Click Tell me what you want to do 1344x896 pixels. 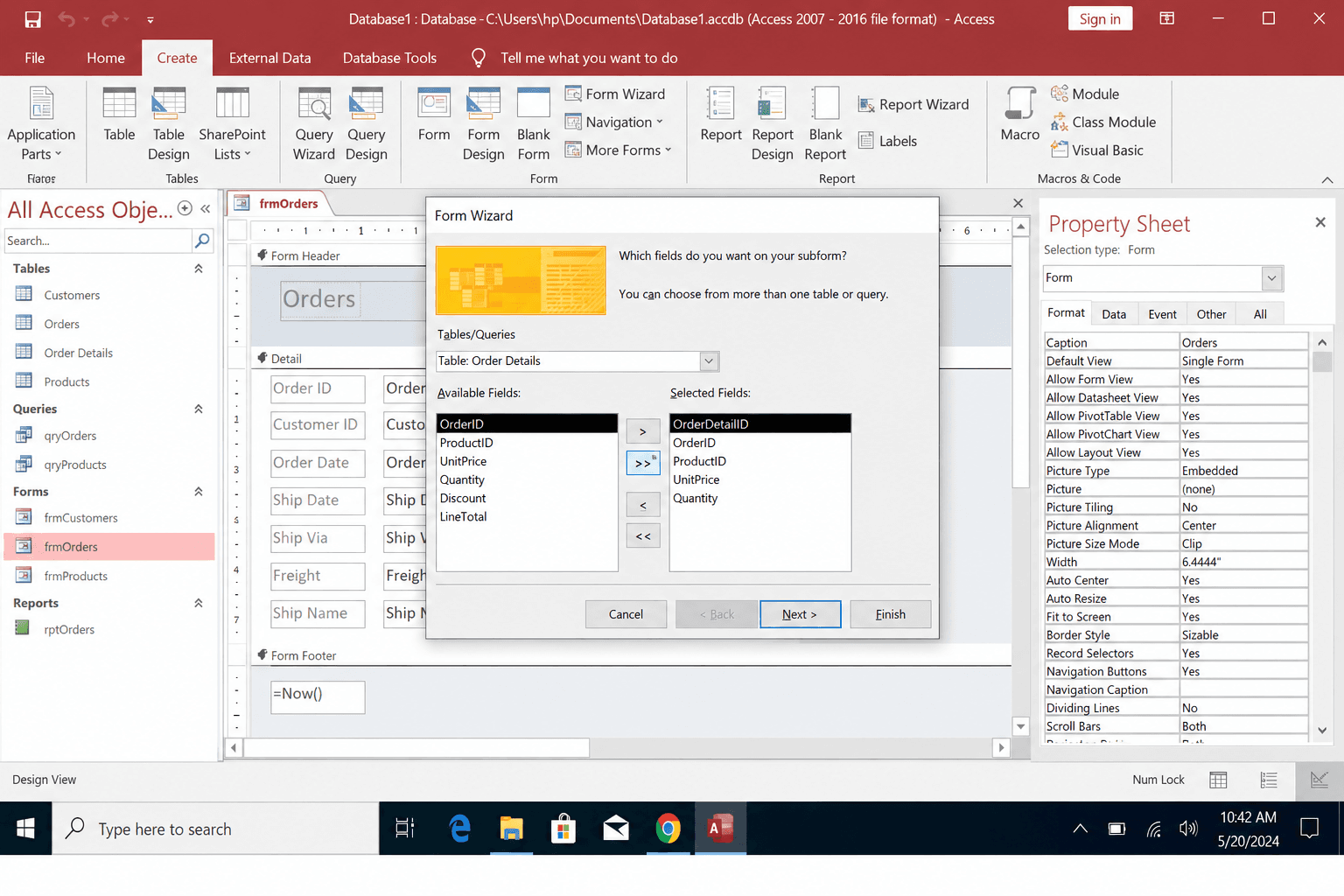(x=589, y=58)
